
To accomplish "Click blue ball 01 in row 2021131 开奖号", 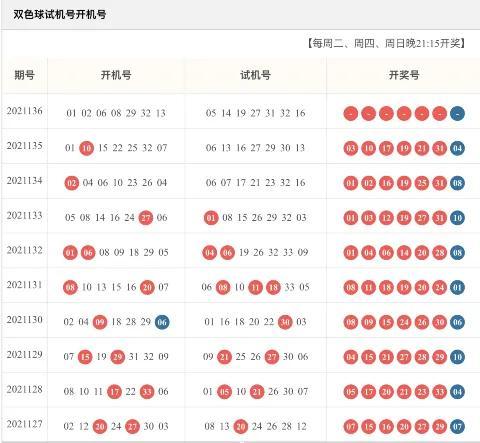I will pos(457,287).
